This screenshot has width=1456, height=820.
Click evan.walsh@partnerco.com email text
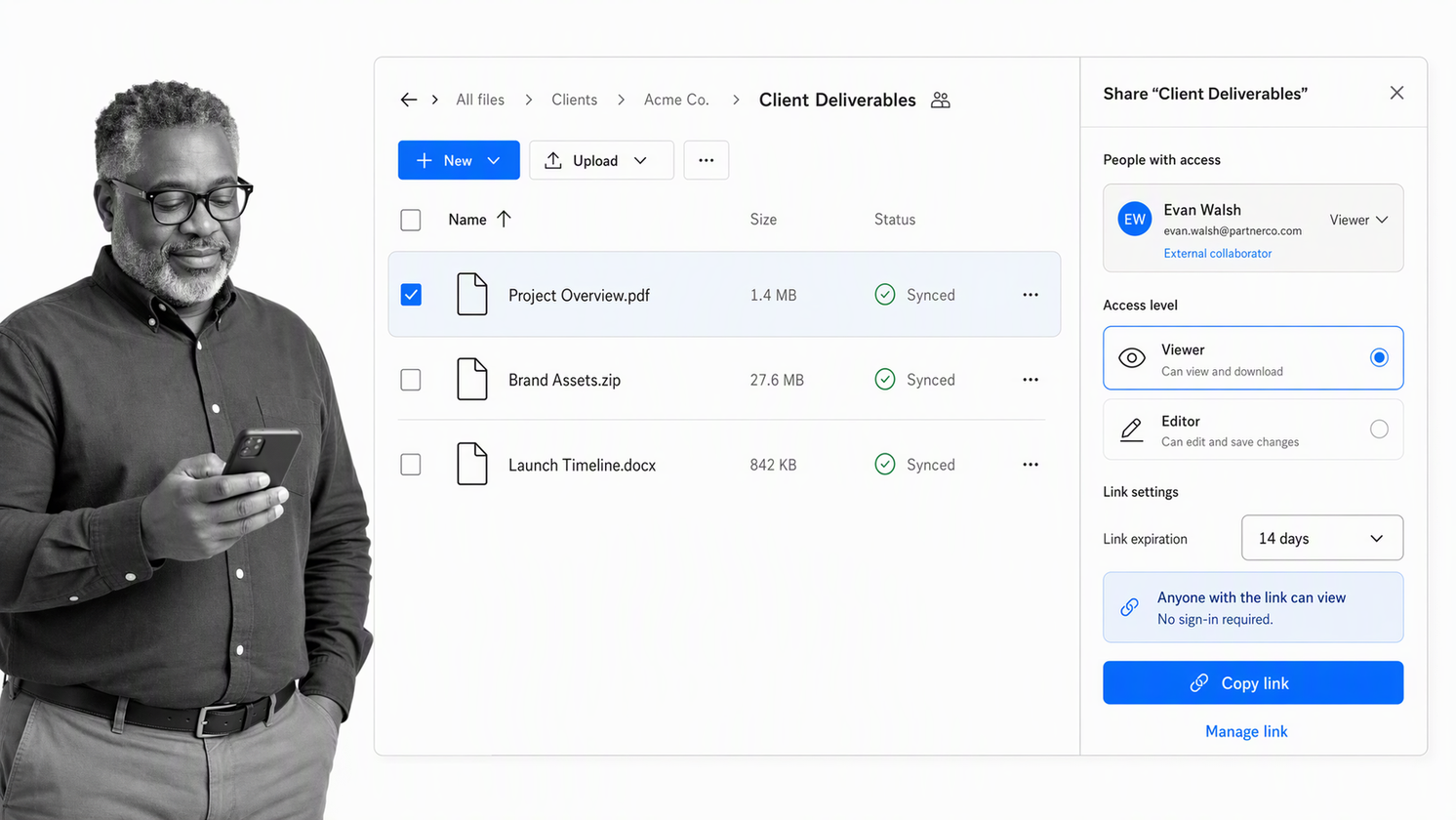pyautogui.click(x=1233, y=231)
